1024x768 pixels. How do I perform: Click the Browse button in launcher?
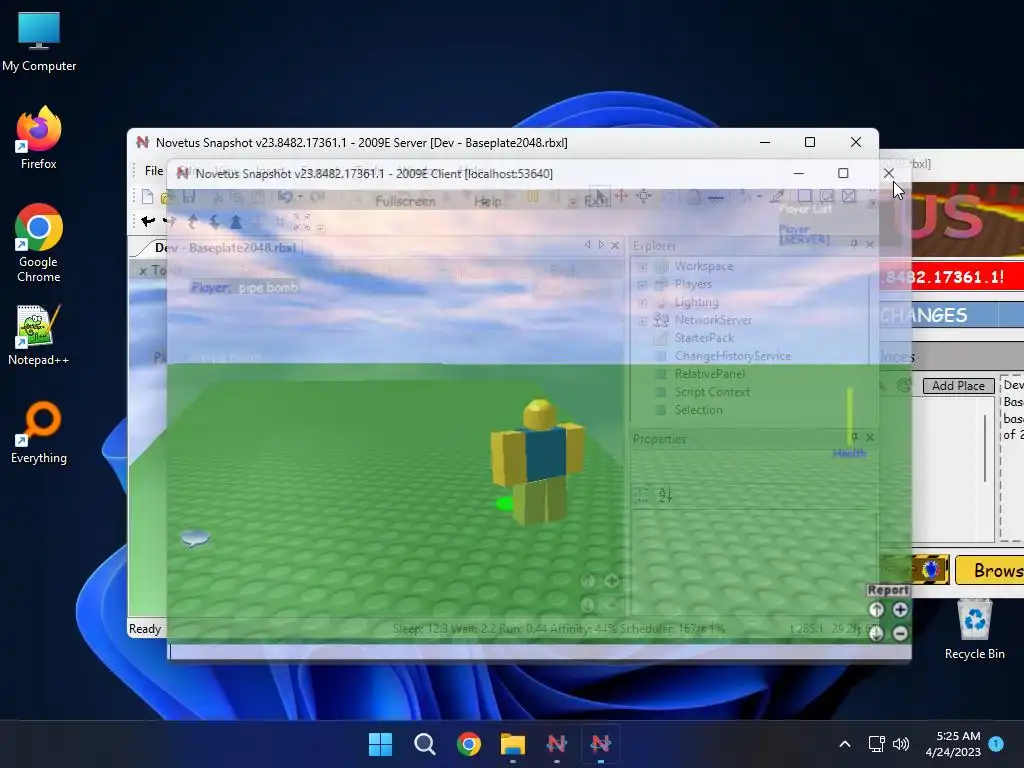pyautogui.click(x=990, y=570)
